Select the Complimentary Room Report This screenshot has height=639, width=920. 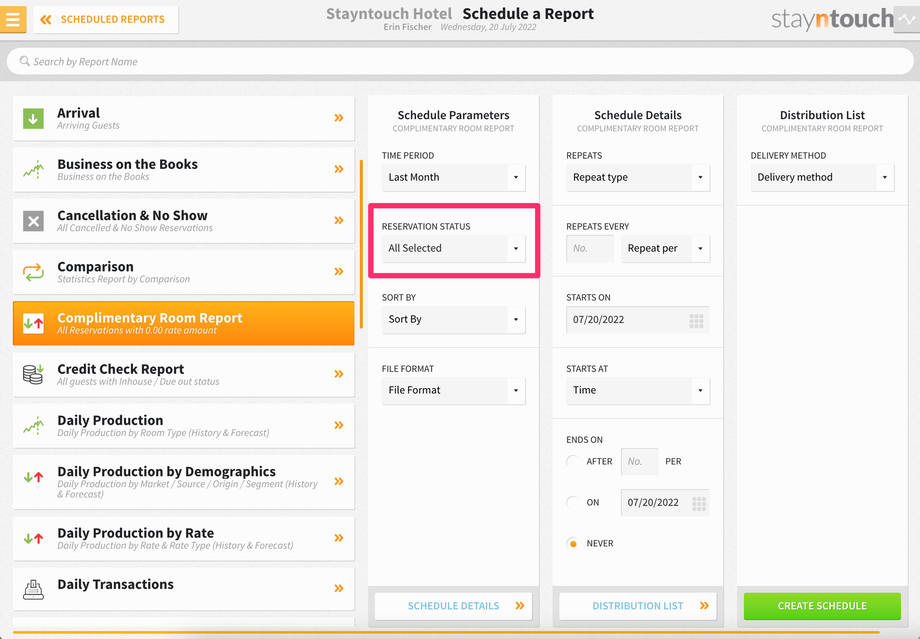(184, 323)
